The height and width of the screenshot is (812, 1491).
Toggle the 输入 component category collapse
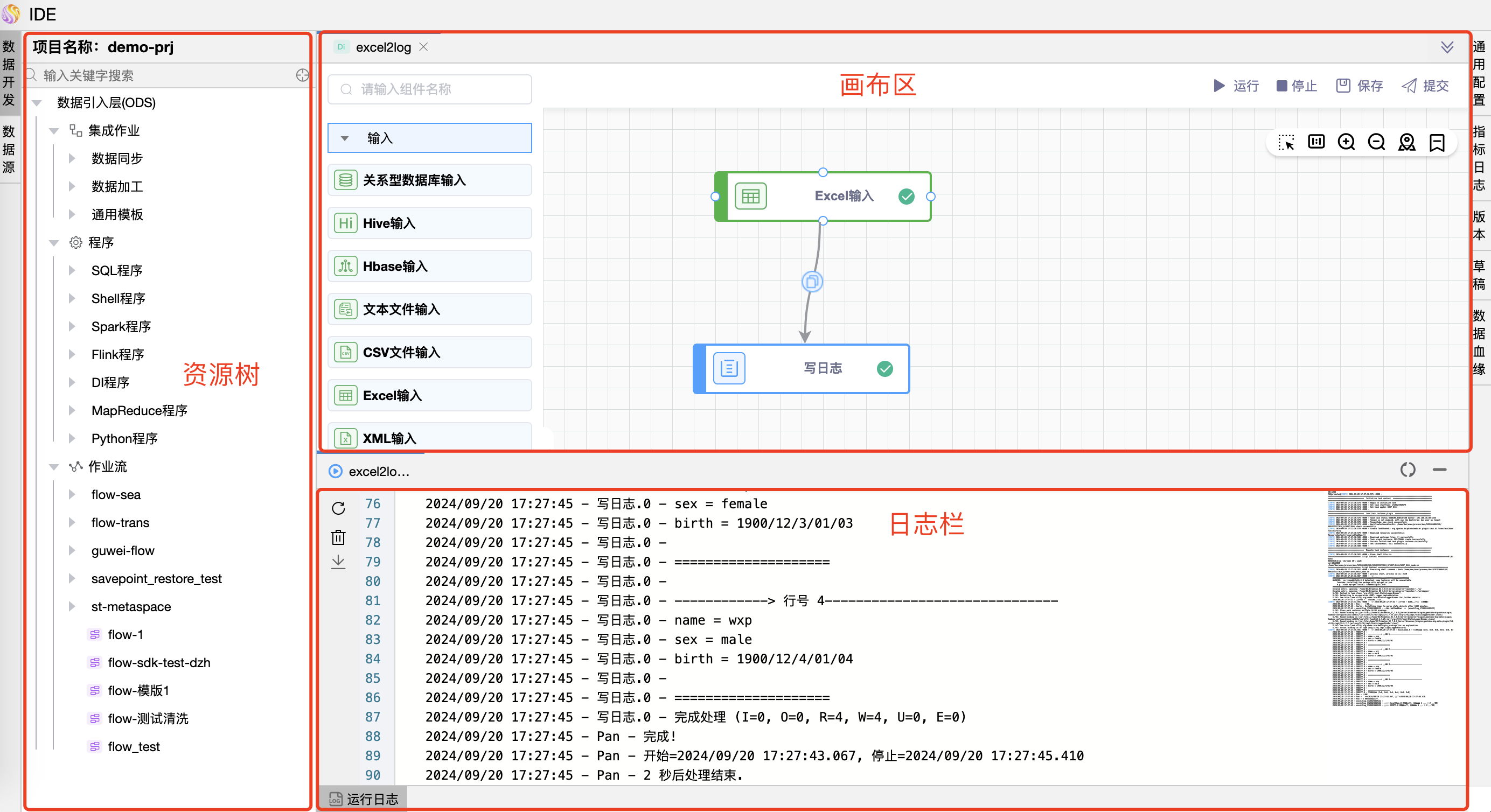coord(348,139)
